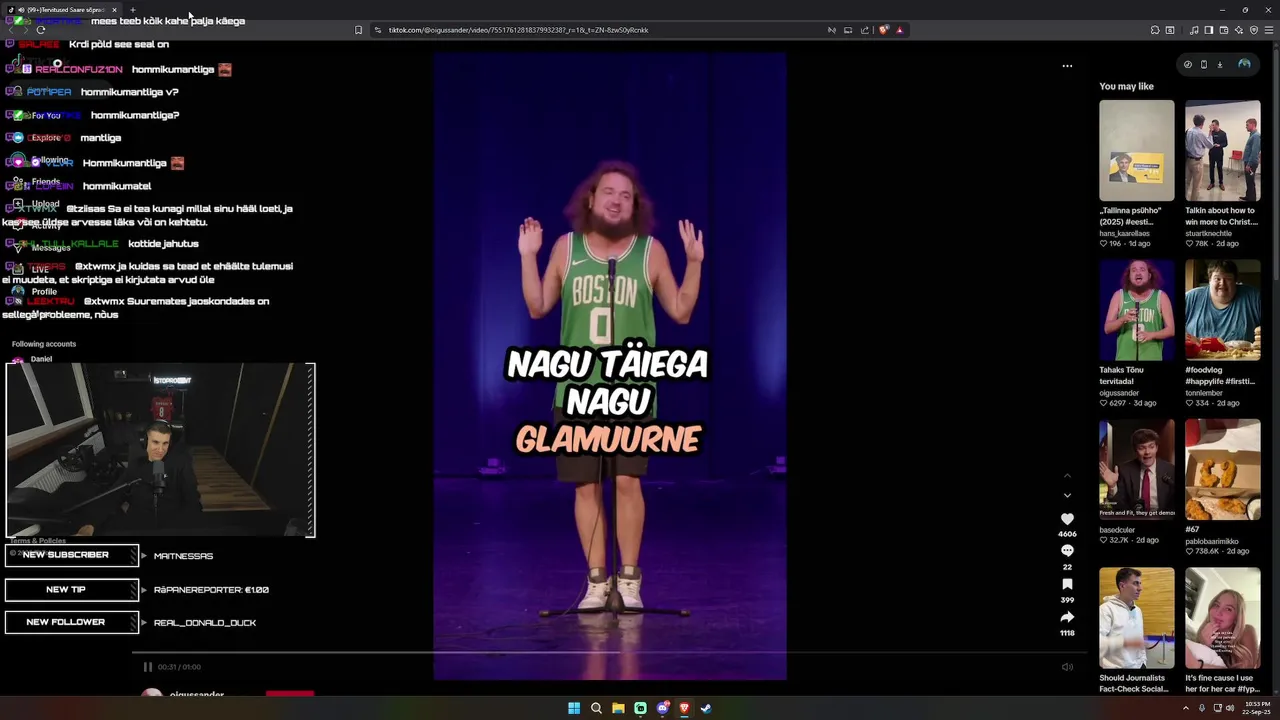Mute the tab via its speaker icon
Screen dimensions: 1280x720
[21, 10]
